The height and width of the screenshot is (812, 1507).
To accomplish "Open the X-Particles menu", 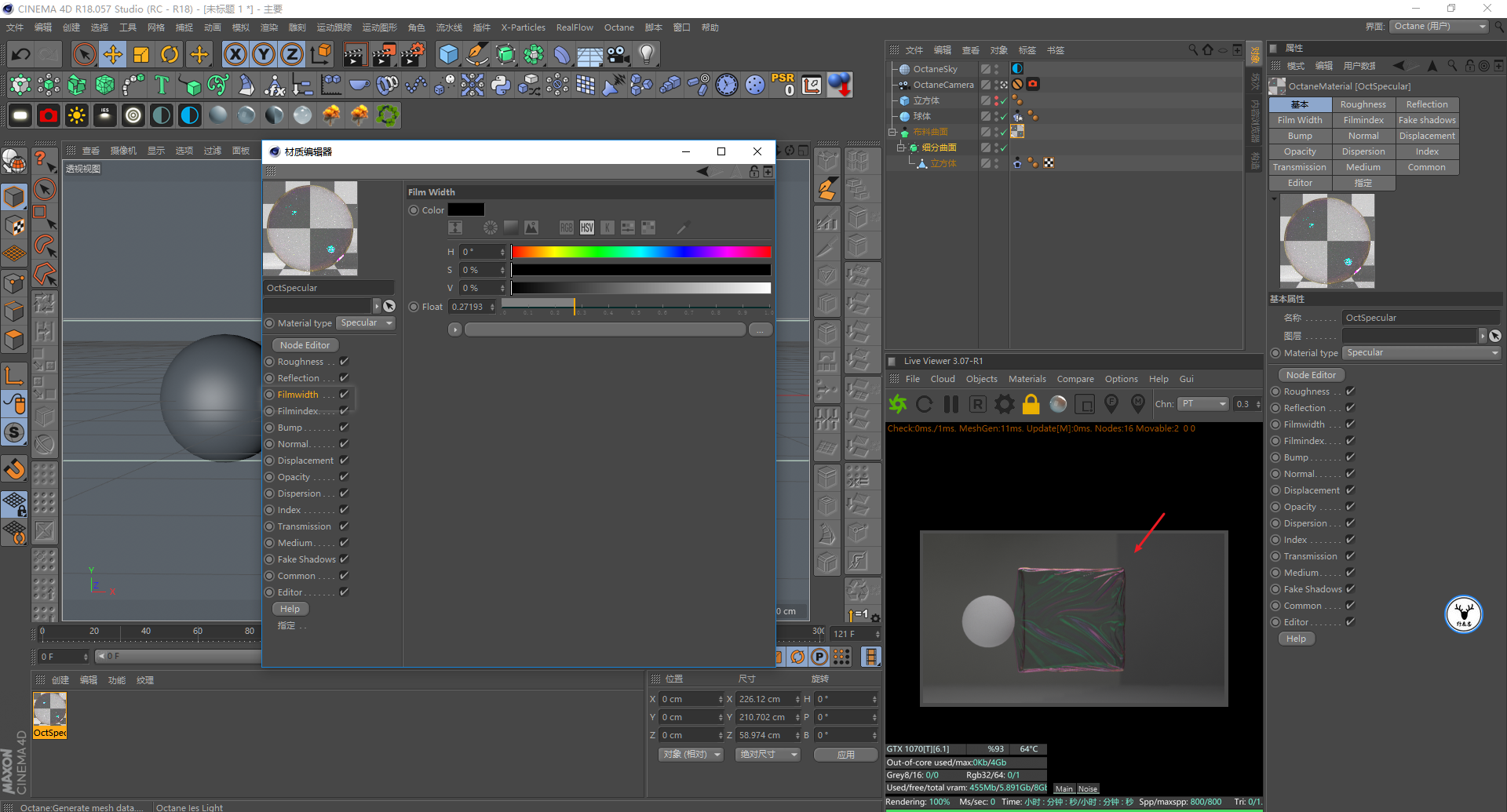I will [523, 27].
